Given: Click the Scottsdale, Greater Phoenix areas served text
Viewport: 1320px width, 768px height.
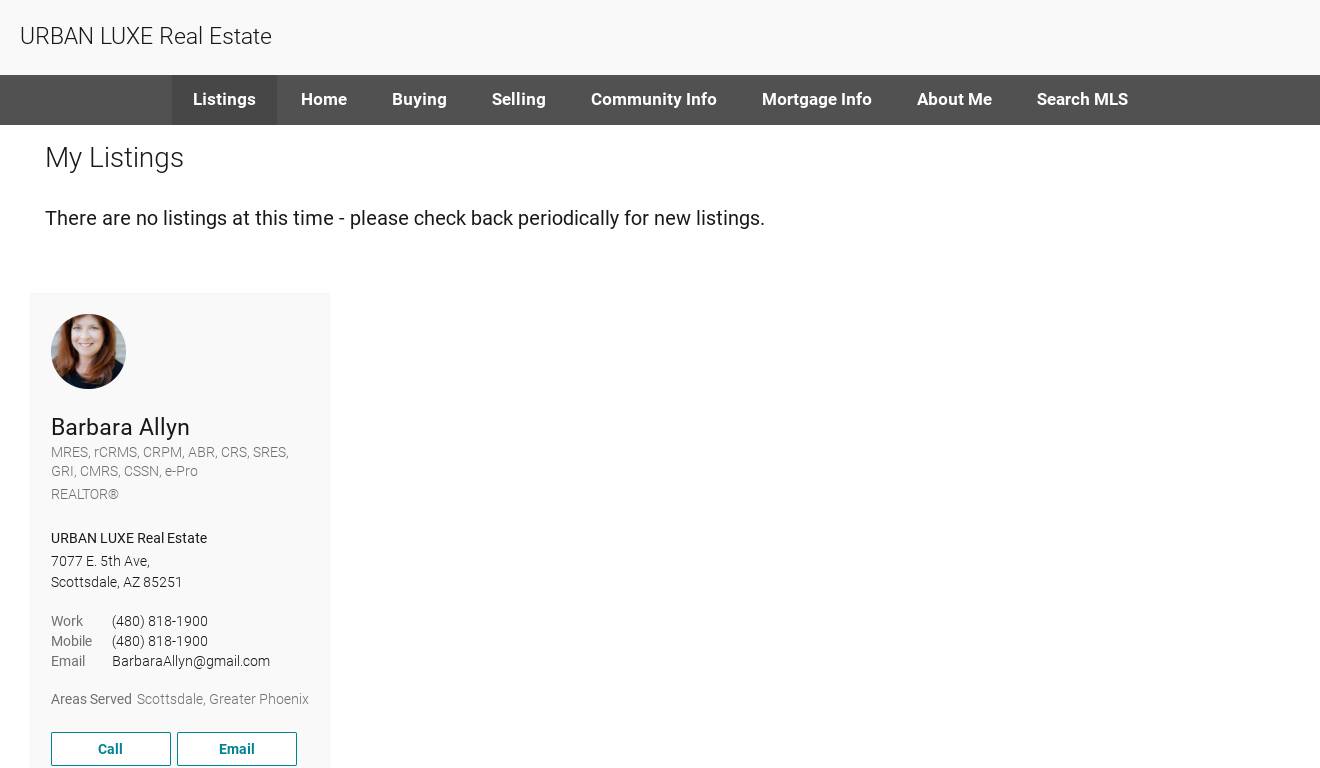Looking at the screenshot, I should [222, 699].
